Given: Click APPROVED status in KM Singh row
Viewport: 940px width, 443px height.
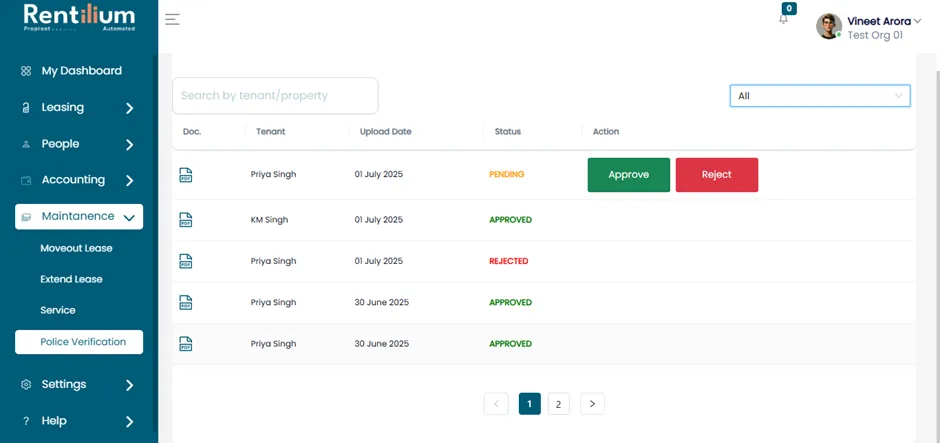Looking at the screenshot, I should pos(510,220).
